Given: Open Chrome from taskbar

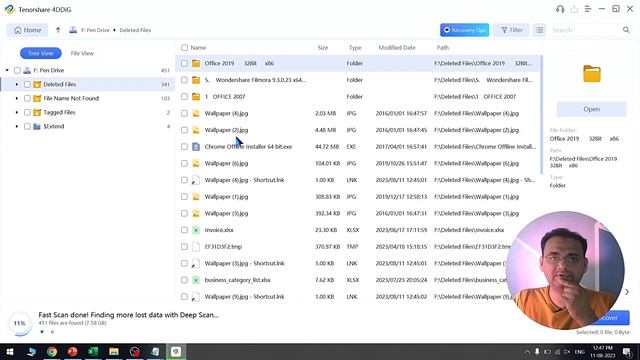Looking at the screenshot, I should (x=52, y=351).
